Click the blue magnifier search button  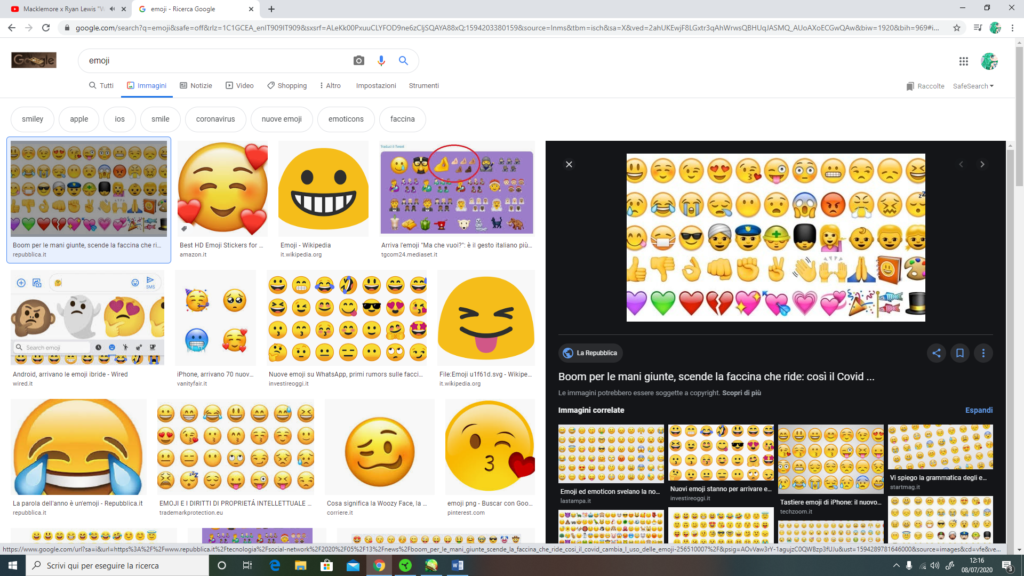point(404,60)
